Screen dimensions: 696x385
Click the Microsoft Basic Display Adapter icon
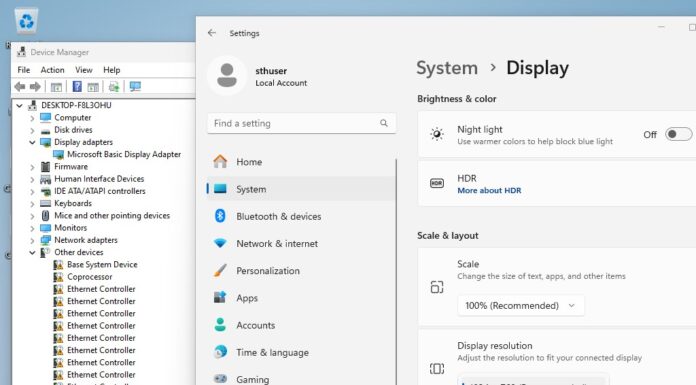click(x=58, y=155)
